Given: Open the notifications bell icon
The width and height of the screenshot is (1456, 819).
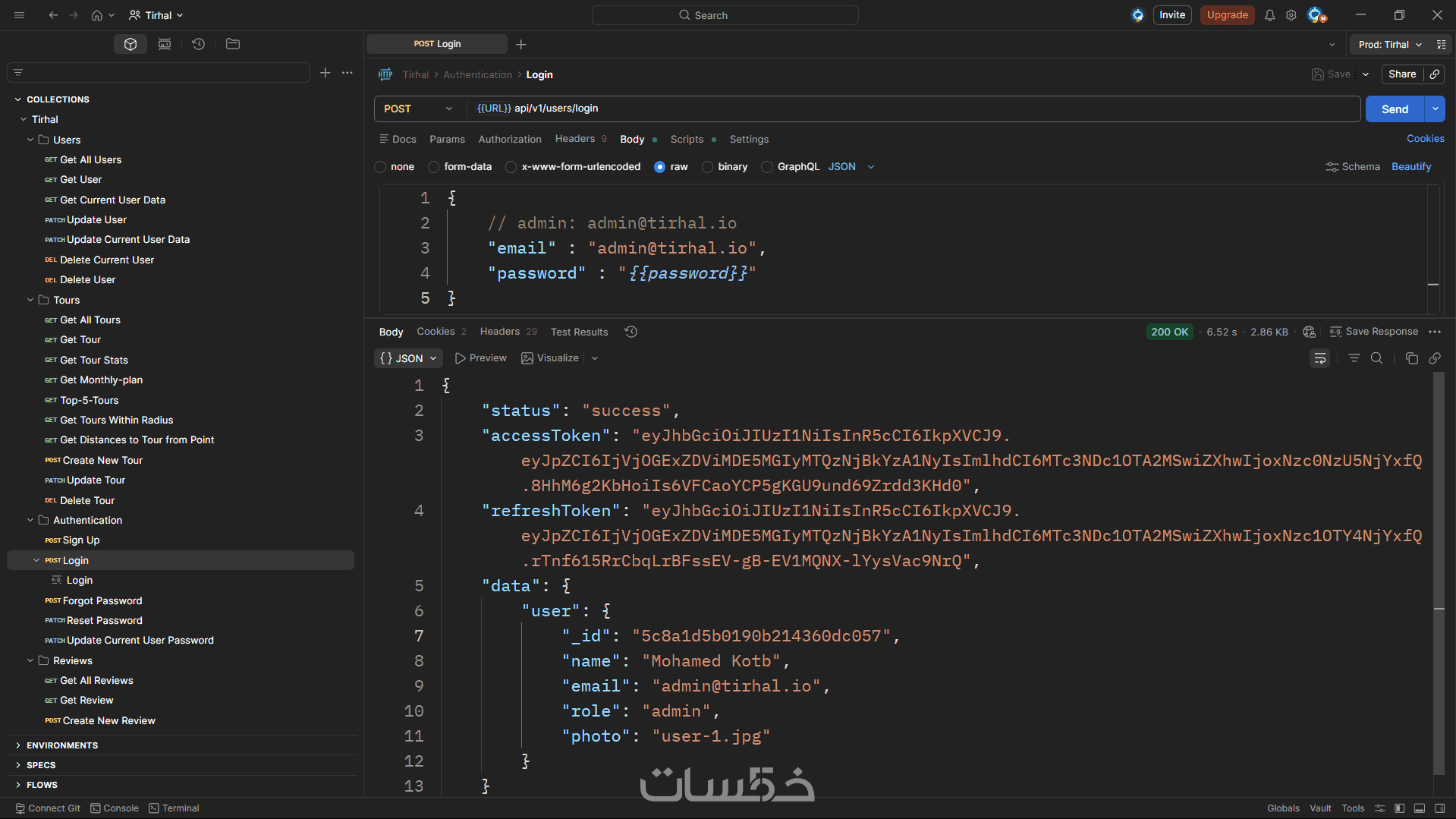Looking at the screenshot, I should coord(1270,15).
